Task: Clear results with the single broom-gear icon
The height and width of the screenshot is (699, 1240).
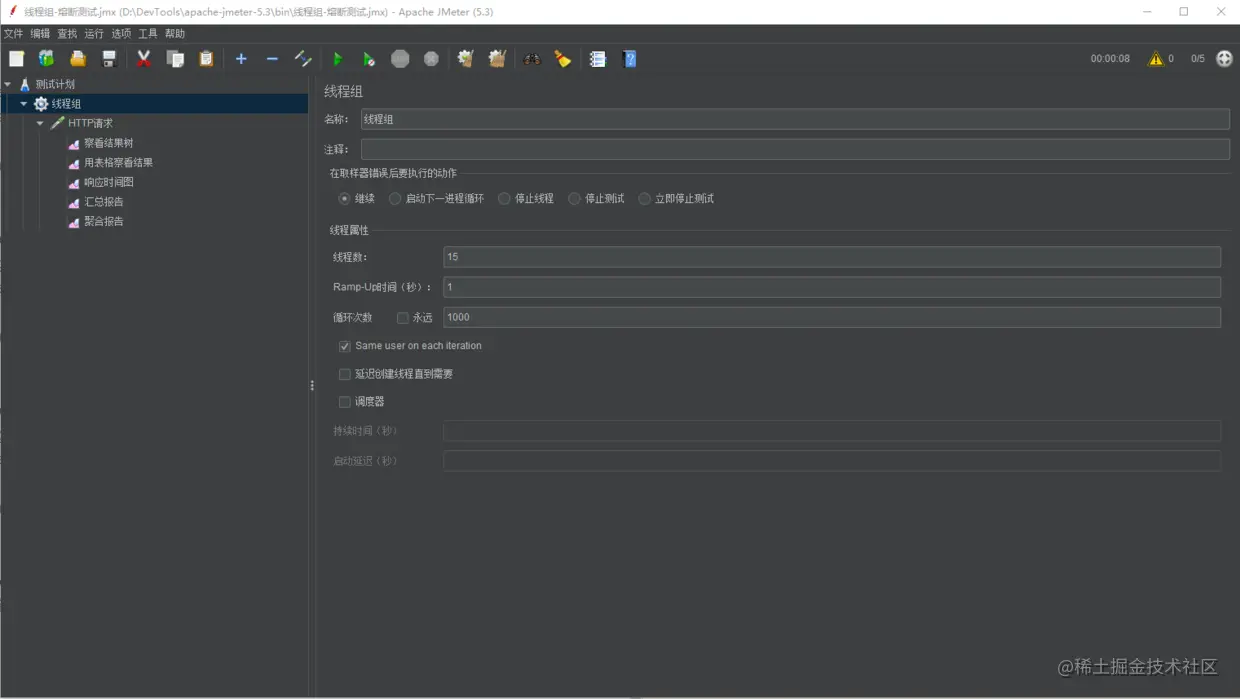Action: pos(465,59)
